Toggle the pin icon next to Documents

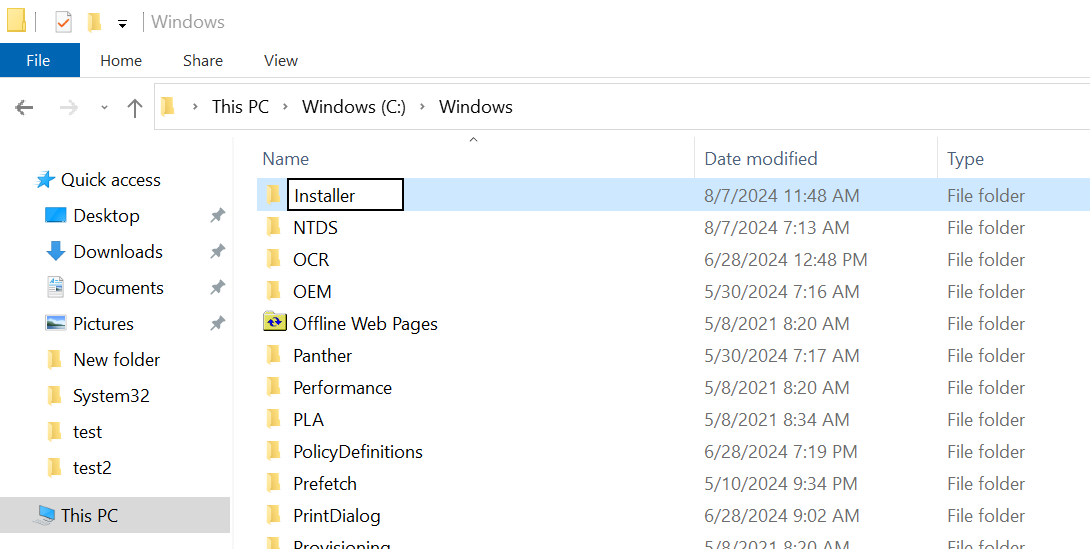point(218,288)
